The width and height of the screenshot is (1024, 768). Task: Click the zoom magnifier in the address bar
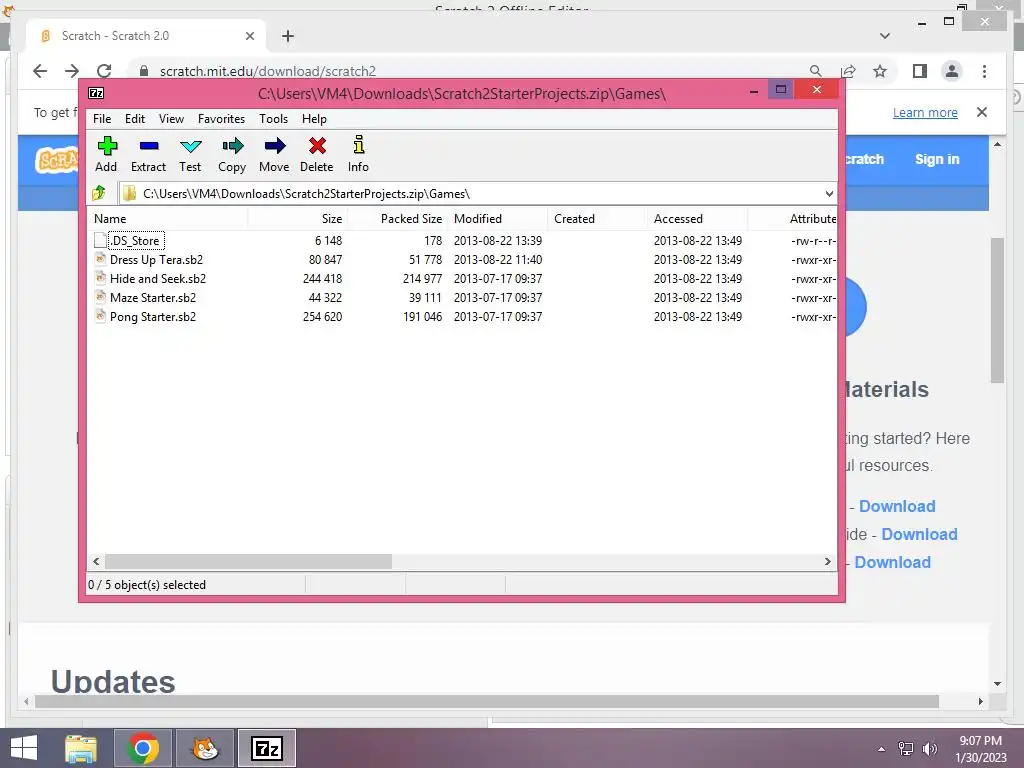click(x=815, y=71)
